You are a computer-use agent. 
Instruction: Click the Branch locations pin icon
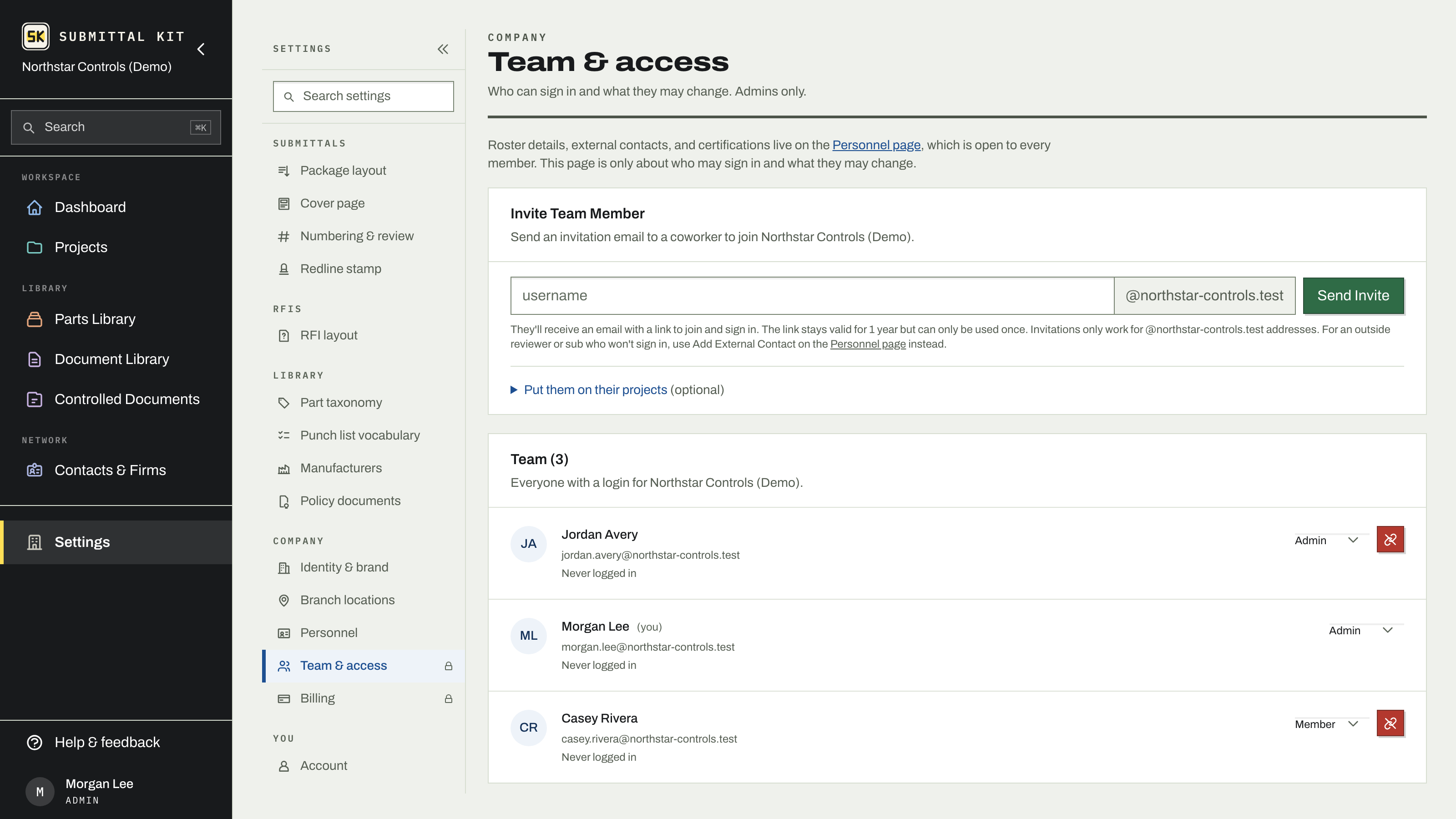[x=284, y=600]
